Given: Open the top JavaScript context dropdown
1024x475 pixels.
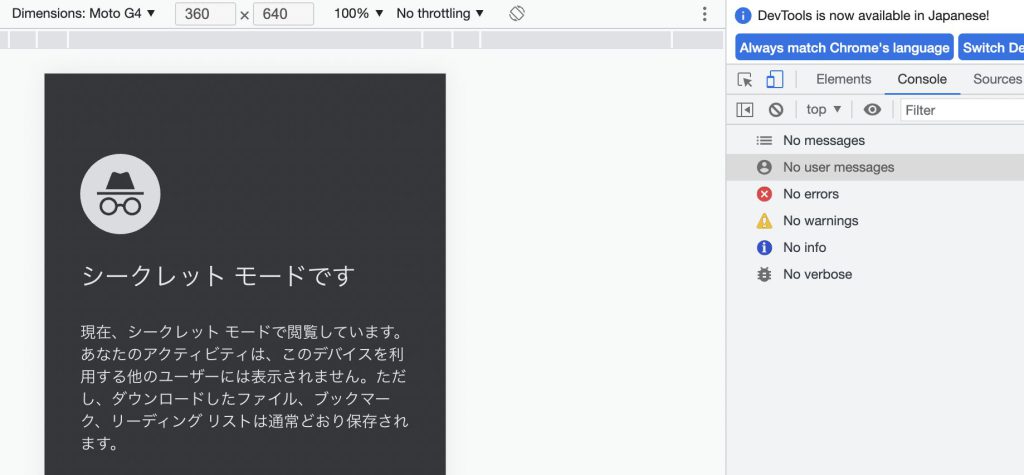Looking at the screenshot, I should pyautogui.click(x=824, y=110).
